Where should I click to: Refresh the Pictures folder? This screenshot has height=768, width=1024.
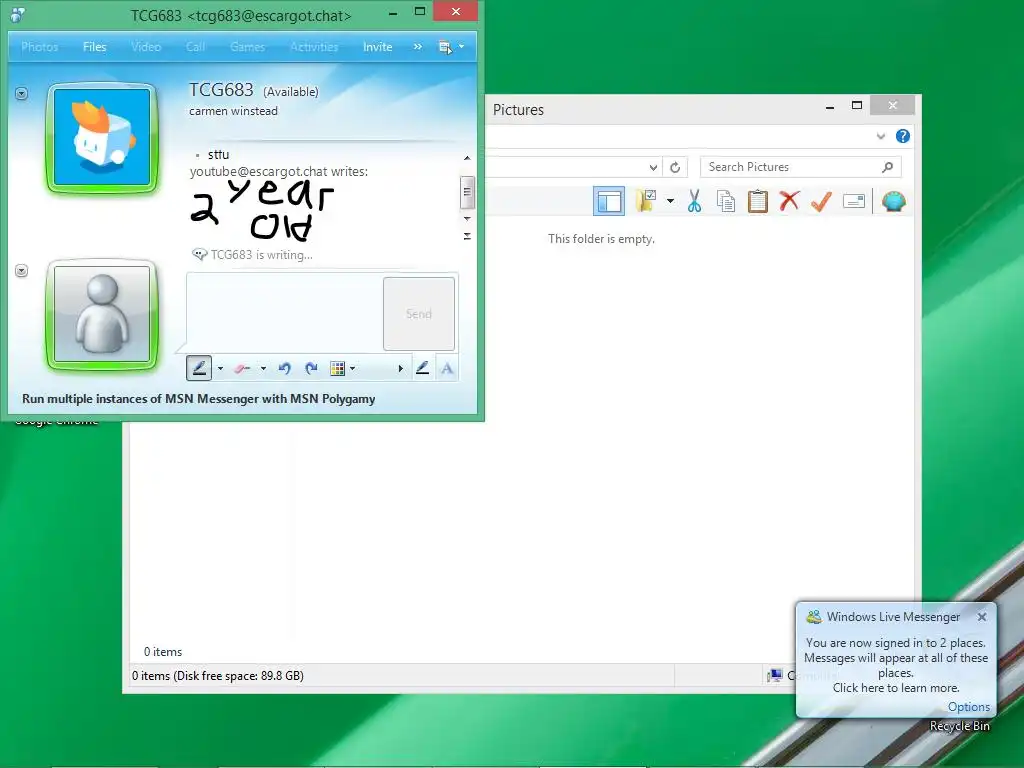[x=675, y=167]
